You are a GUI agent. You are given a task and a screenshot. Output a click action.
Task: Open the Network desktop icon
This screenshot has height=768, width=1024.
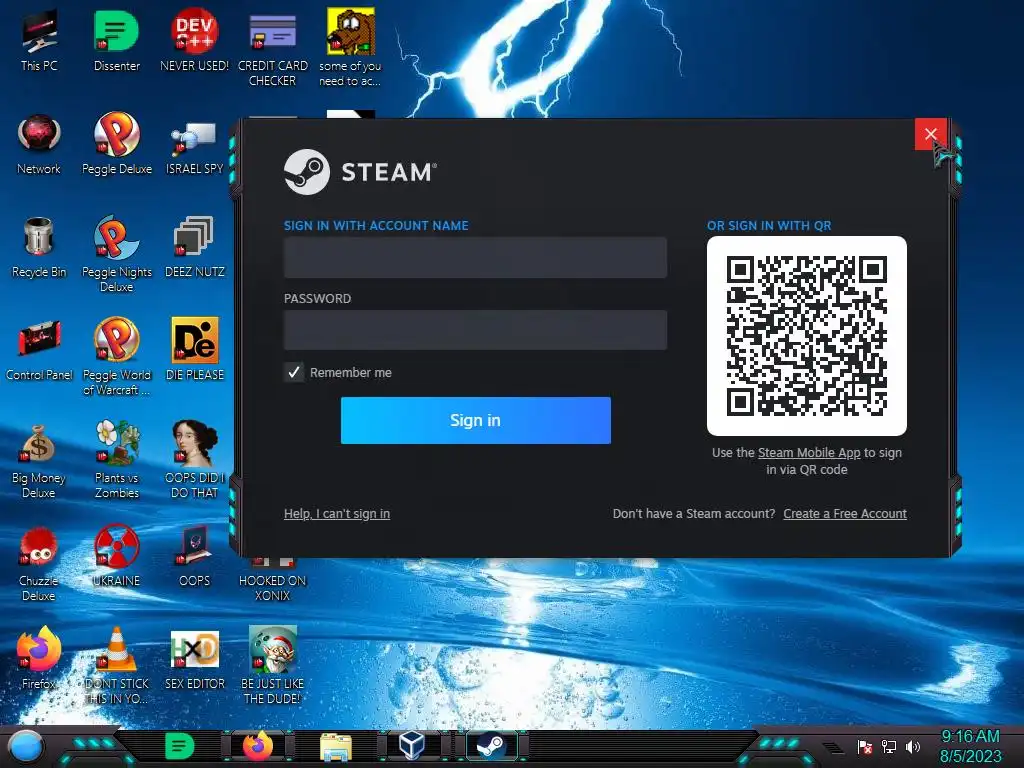[x=39, y=144]
